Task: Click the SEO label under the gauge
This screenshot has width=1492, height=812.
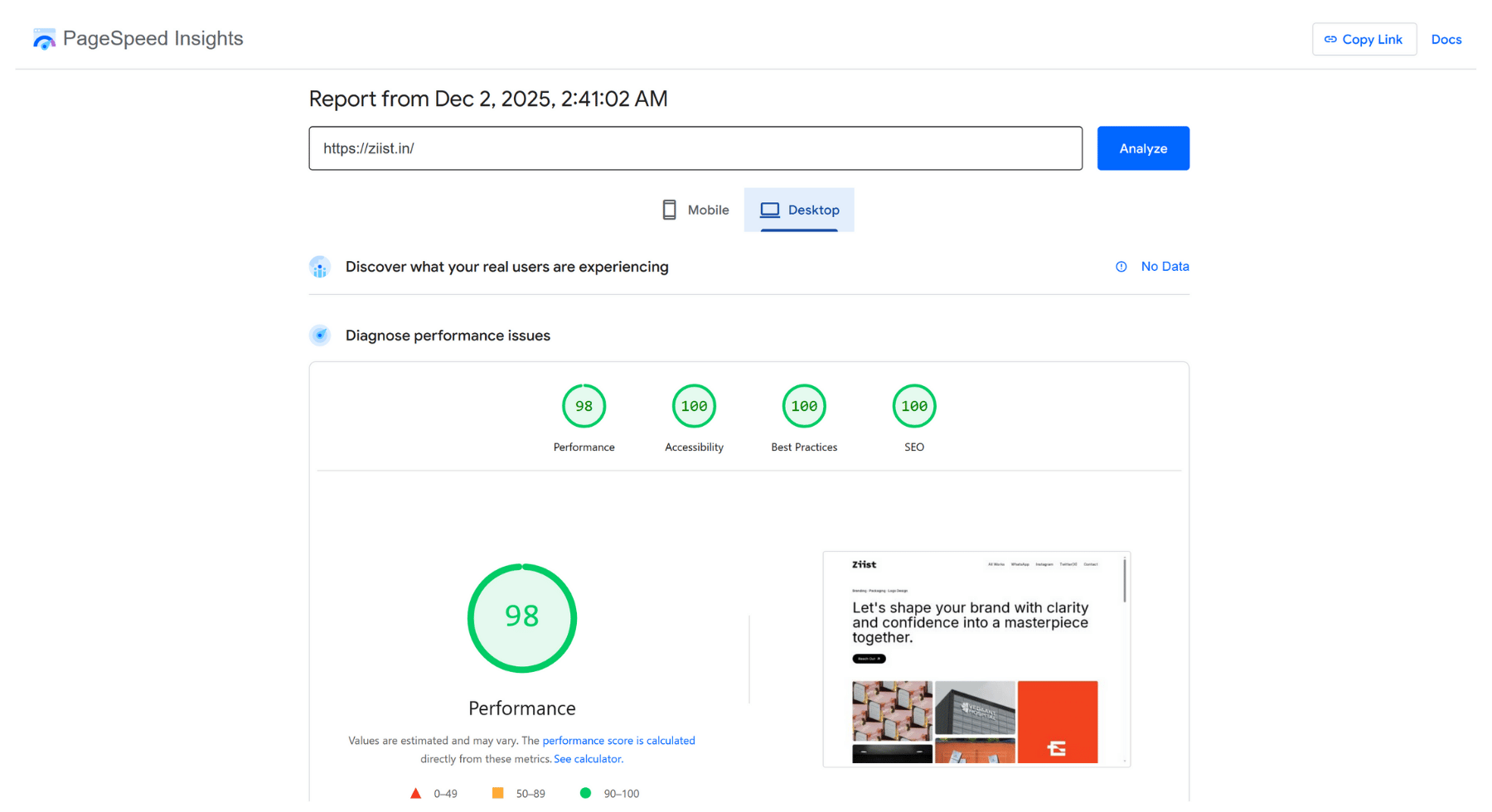Action: click(x=914, y=447)
